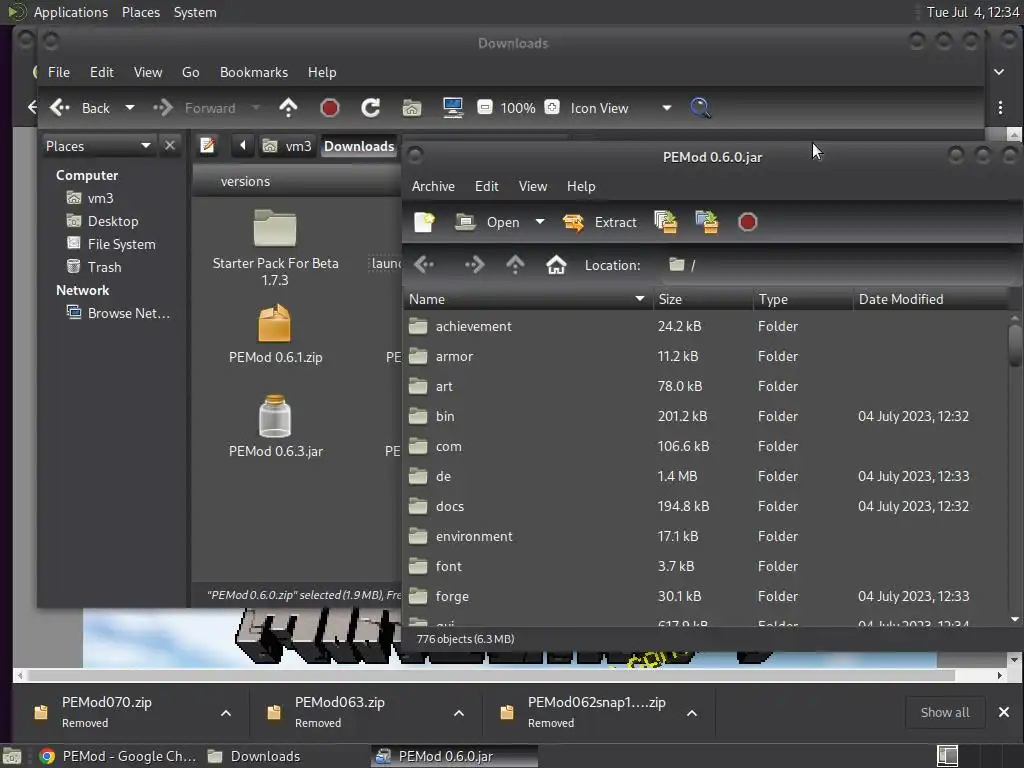Viewport: 1024px width, 768px height.
Task: Reload the Downloads folder view
Action: (x=370, y=108)
